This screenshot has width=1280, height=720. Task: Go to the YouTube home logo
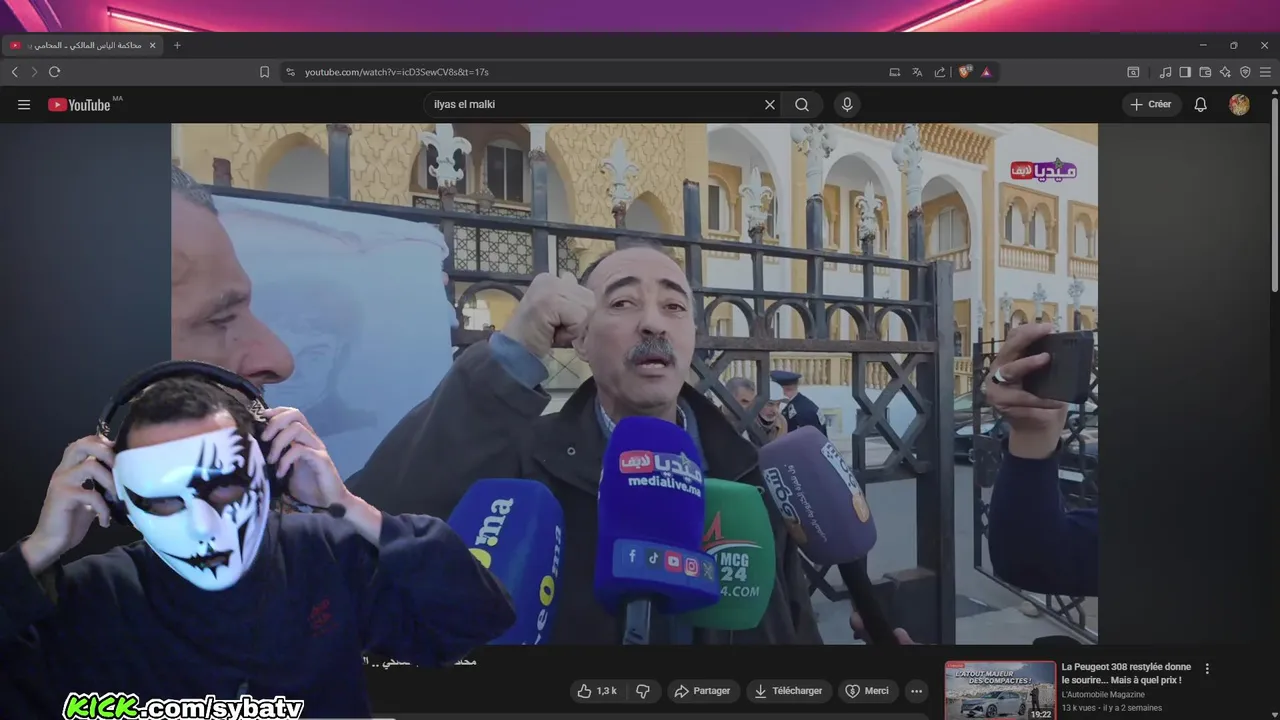tap(79, 104)
